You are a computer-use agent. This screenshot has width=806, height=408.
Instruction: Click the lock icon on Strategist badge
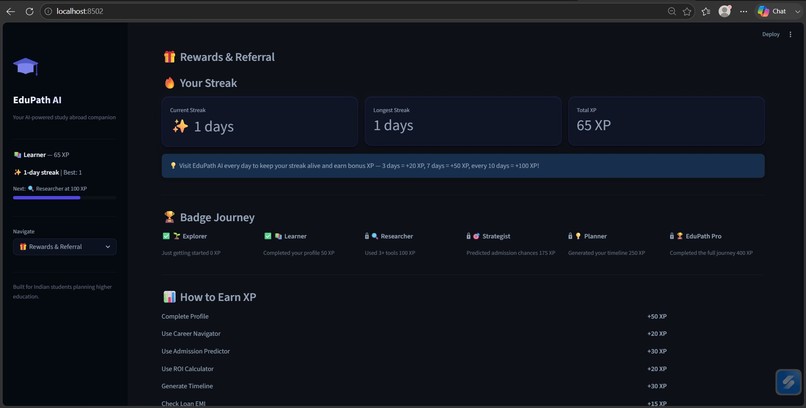click(x=469, y=236)
